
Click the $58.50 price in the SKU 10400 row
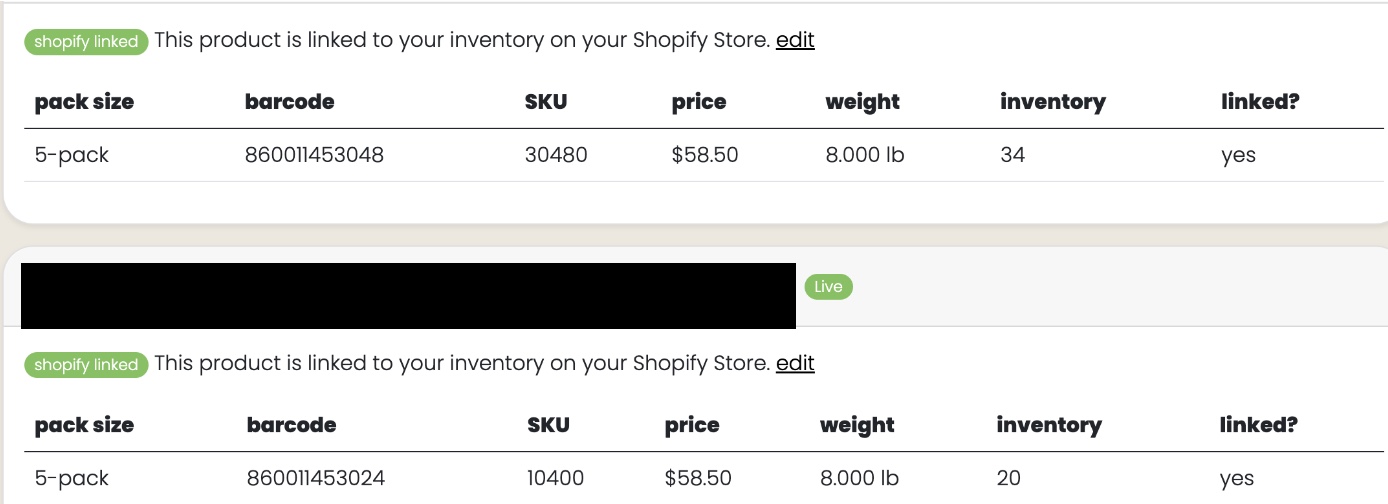coord(698,478)
